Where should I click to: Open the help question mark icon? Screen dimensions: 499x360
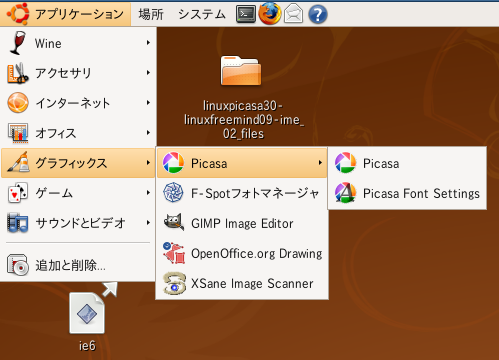(318, 14)
